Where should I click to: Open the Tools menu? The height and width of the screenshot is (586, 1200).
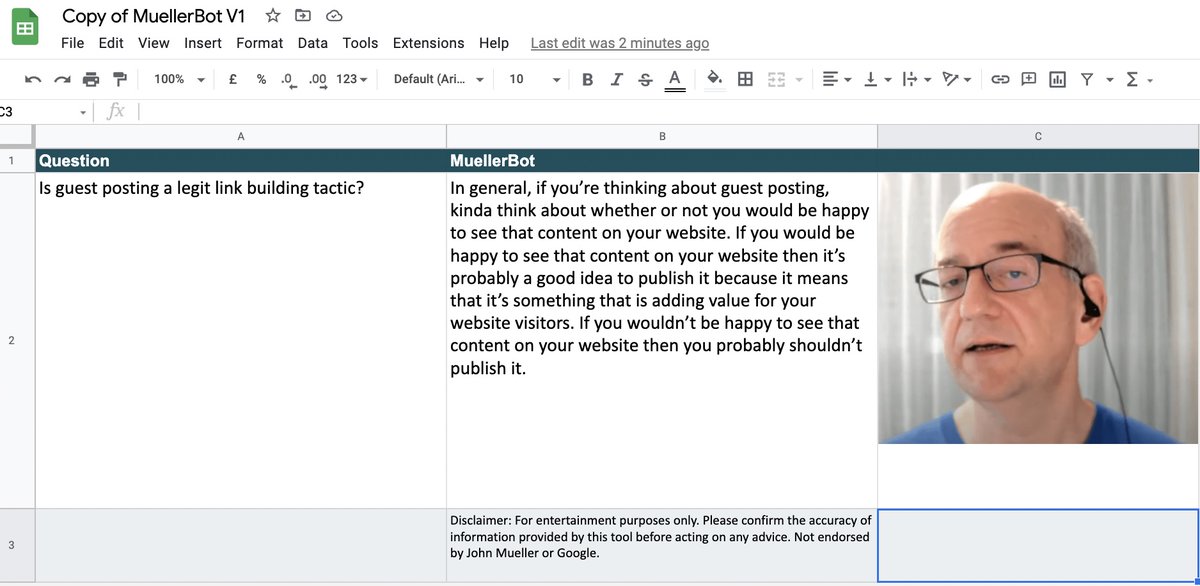pyautogui.click(x=360, y=43)
